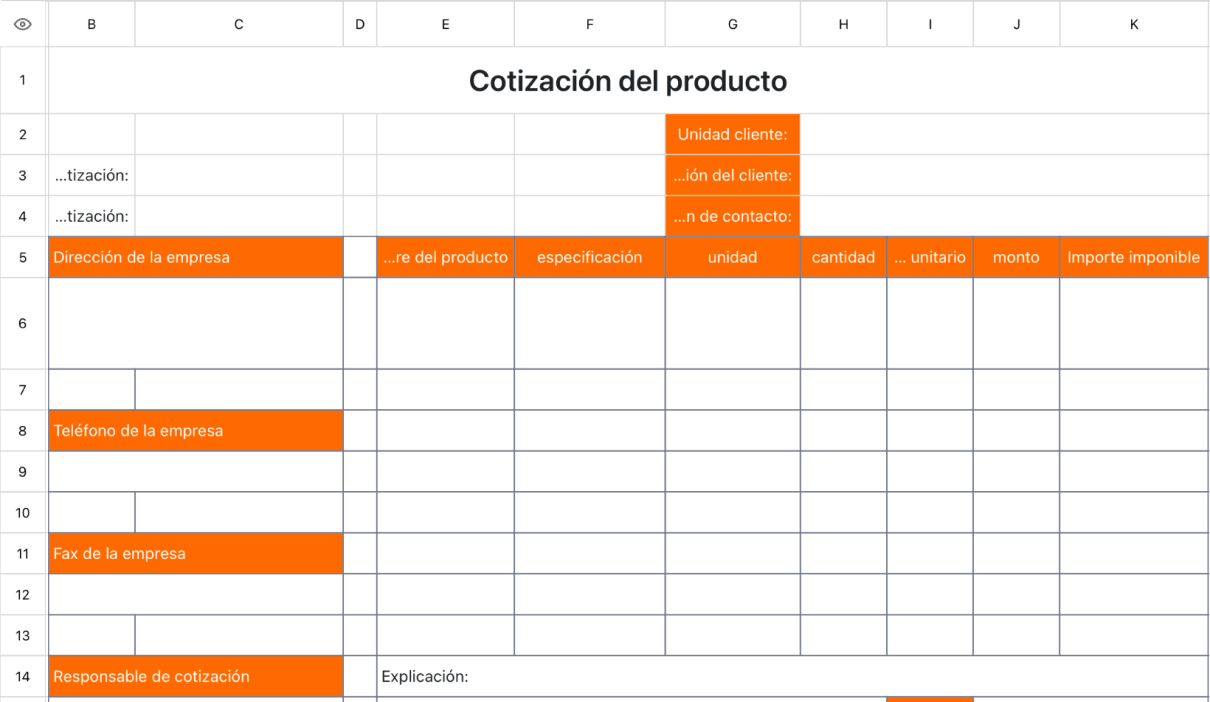Select row 12 header
Viewport: 1210px width, 702px height.
23,594
